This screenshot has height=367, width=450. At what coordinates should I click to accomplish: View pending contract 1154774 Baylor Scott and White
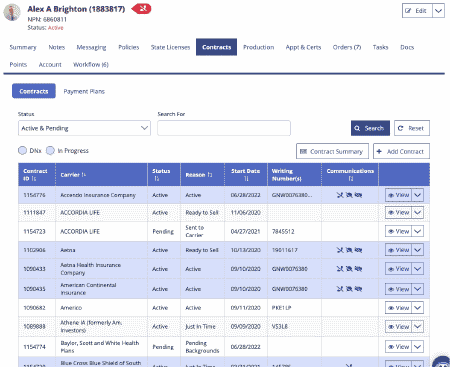click(398, 347)
